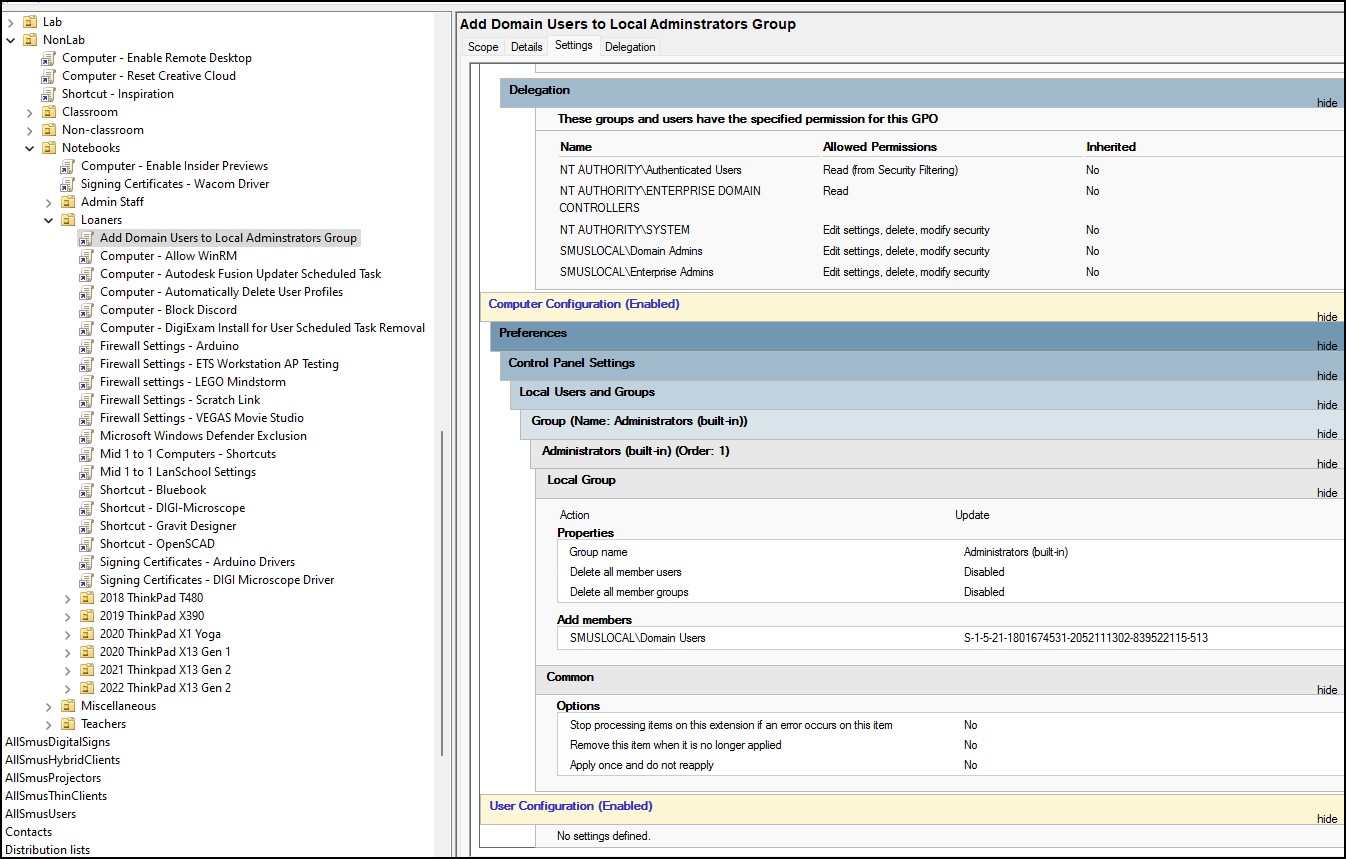Image resolution: width=1346 pixels, height=859 pixels.
Task: Select the Settings tab
Action: pos(574,45)
